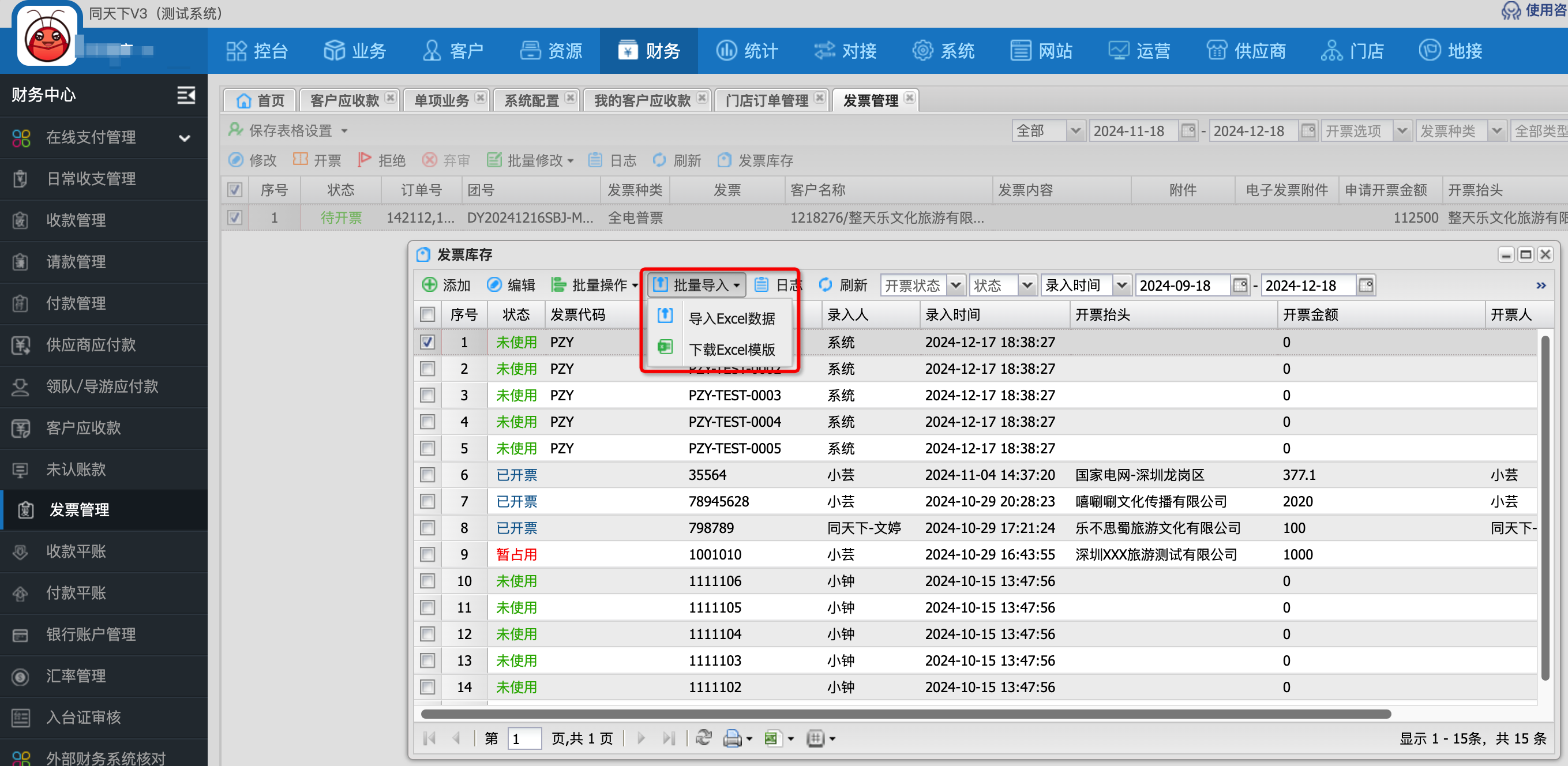
Task: Open the 网站 website module
Action: (1041, 51)
